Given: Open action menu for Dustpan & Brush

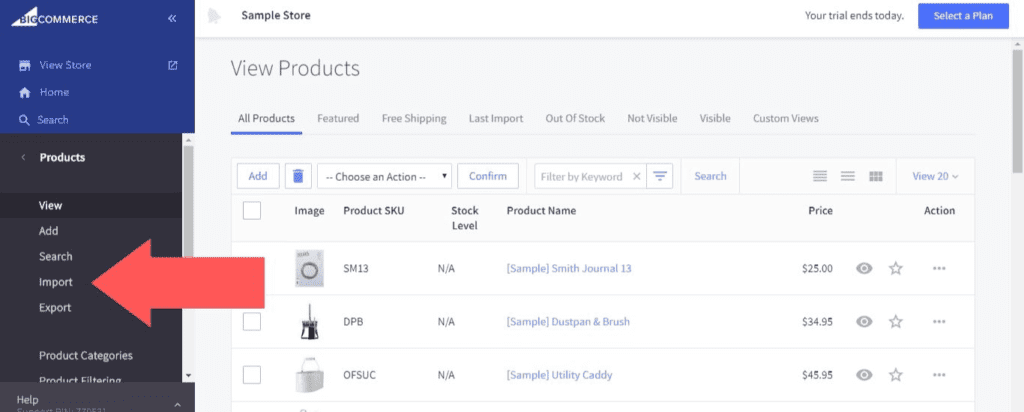Looking at the screenshot, I should click(x=939, y=322).
